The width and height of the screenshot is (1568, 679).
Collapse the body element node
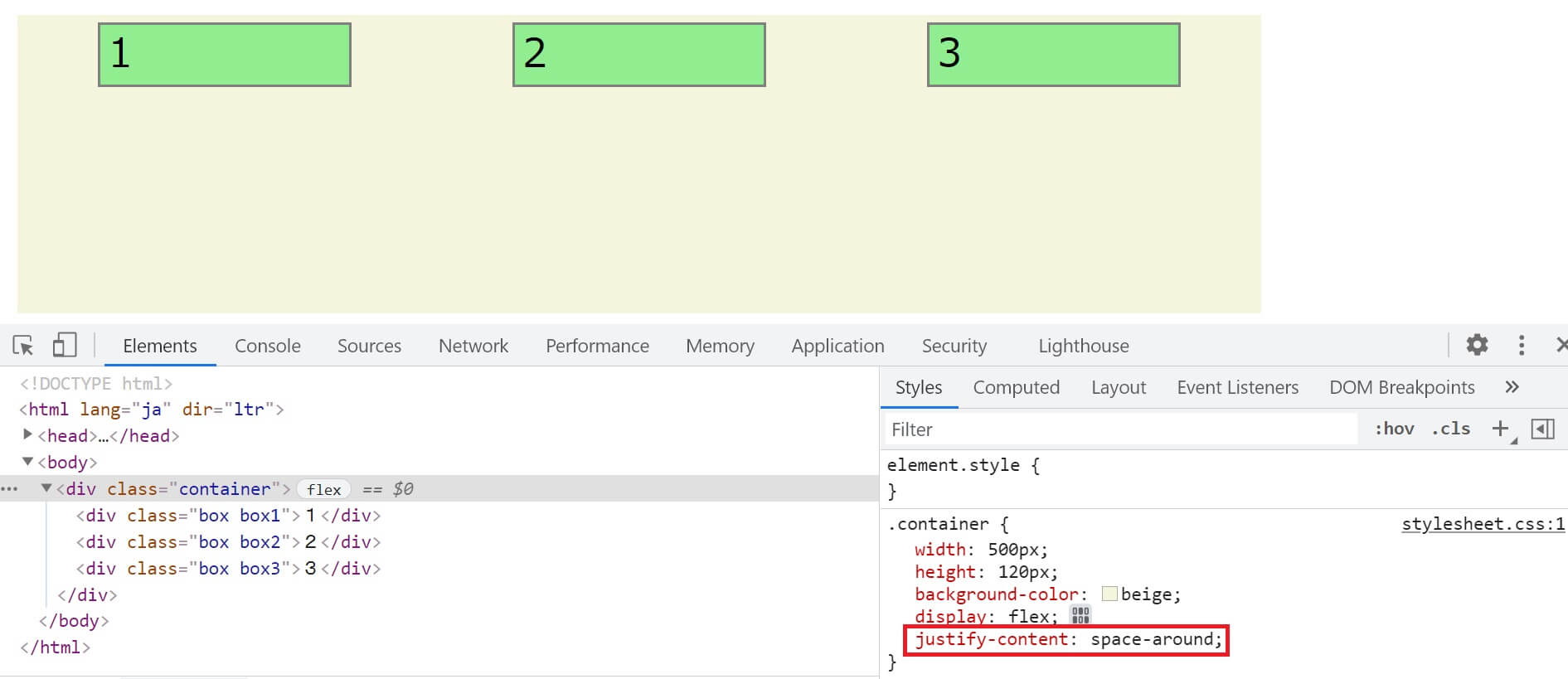[x=28, y=462]
